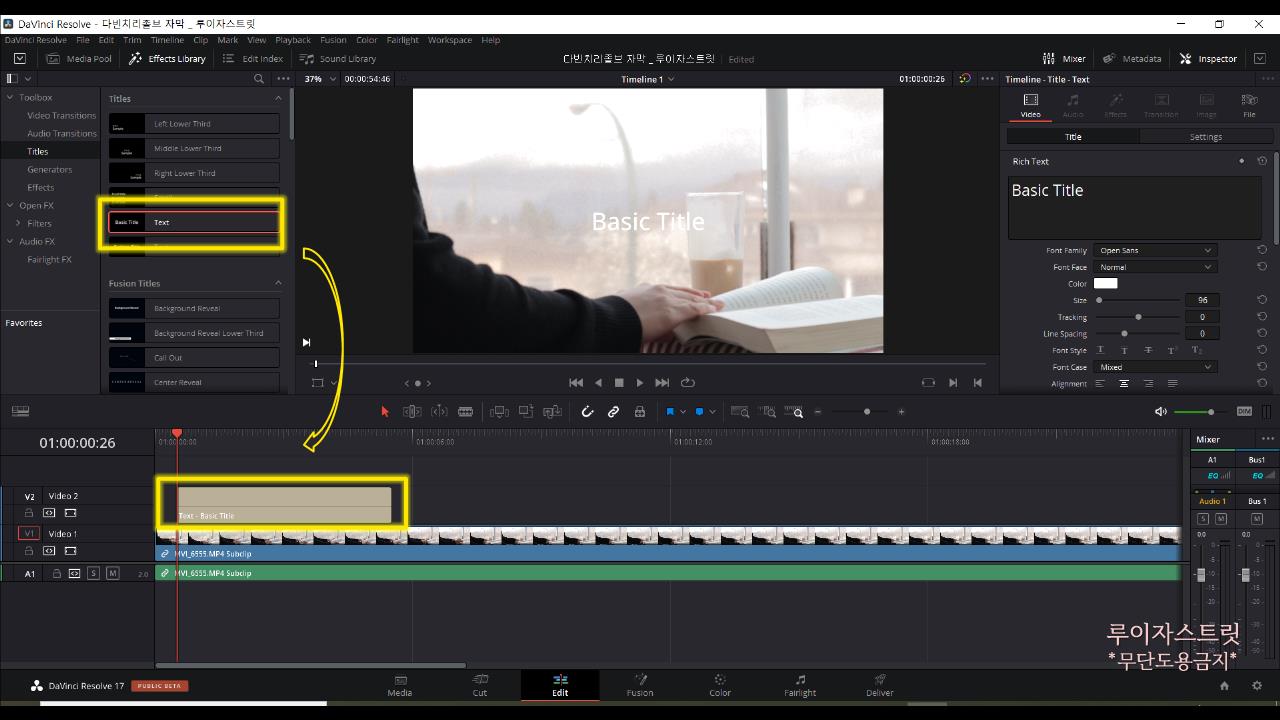Collapse the Titles category
This screenshot has height=720, width=1280.
[x=278, y=98]
